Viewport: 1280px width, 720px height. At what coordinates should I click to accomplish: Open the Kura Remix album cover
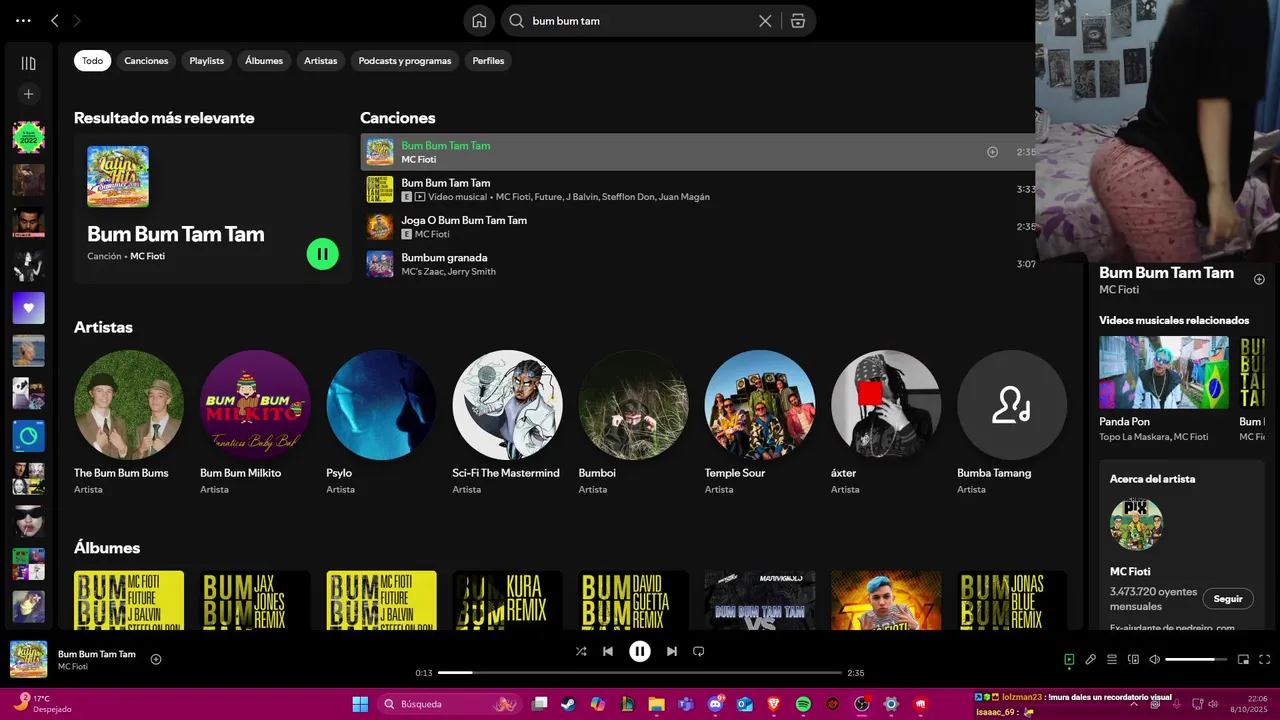click(507, 600)
